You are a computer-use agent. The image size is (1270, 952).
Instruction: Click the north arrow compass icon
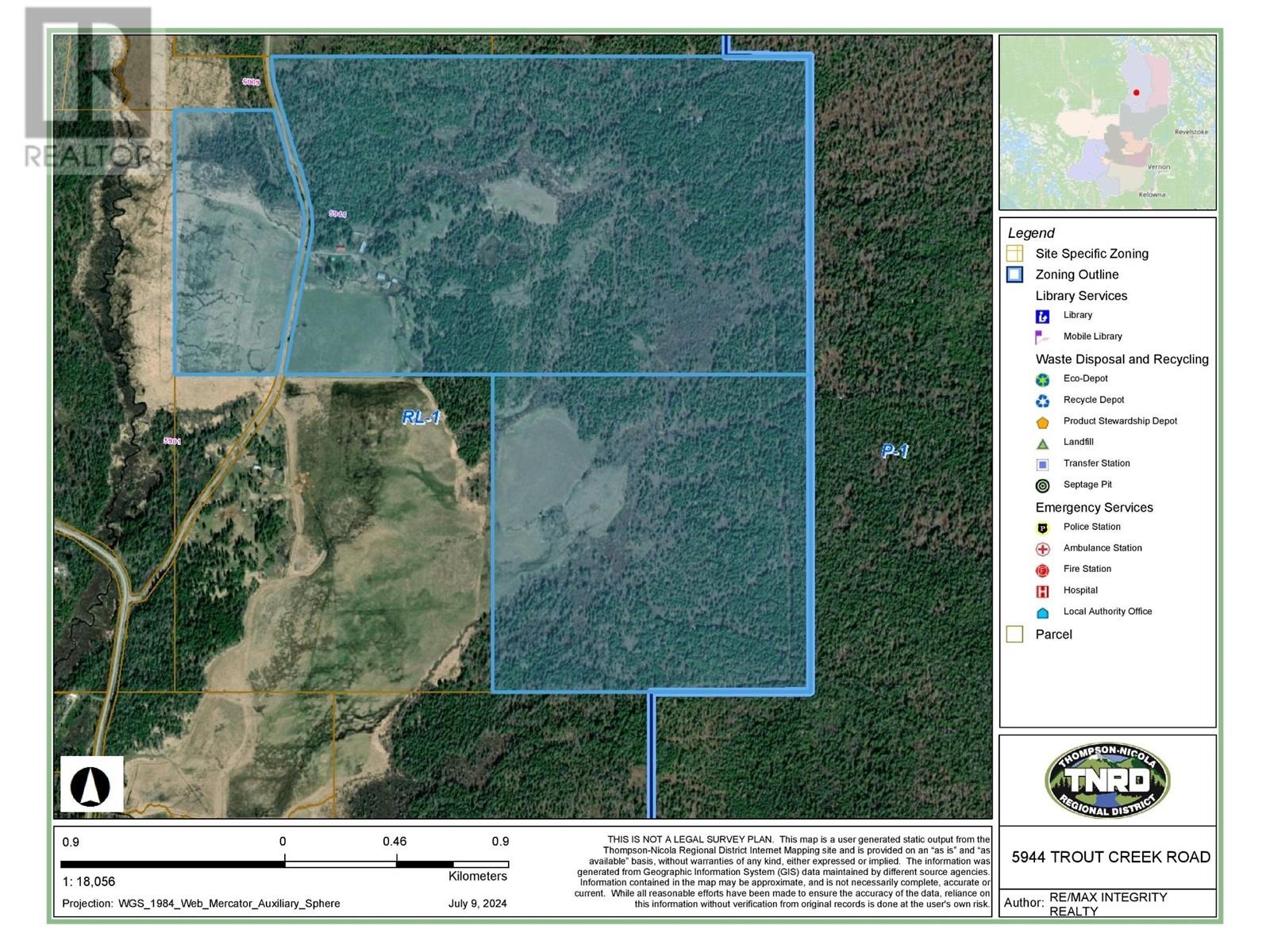point(91,784)
